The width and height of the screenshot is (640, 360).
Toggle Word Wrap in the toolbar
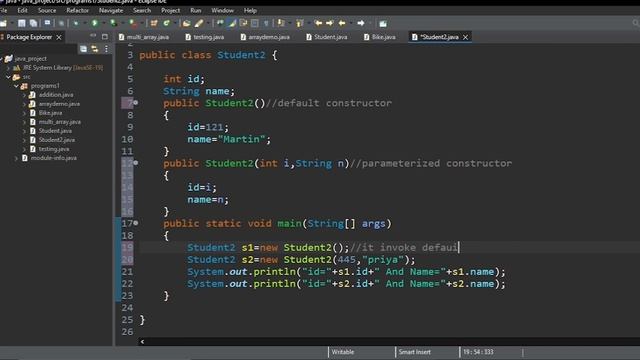(243, 23)
